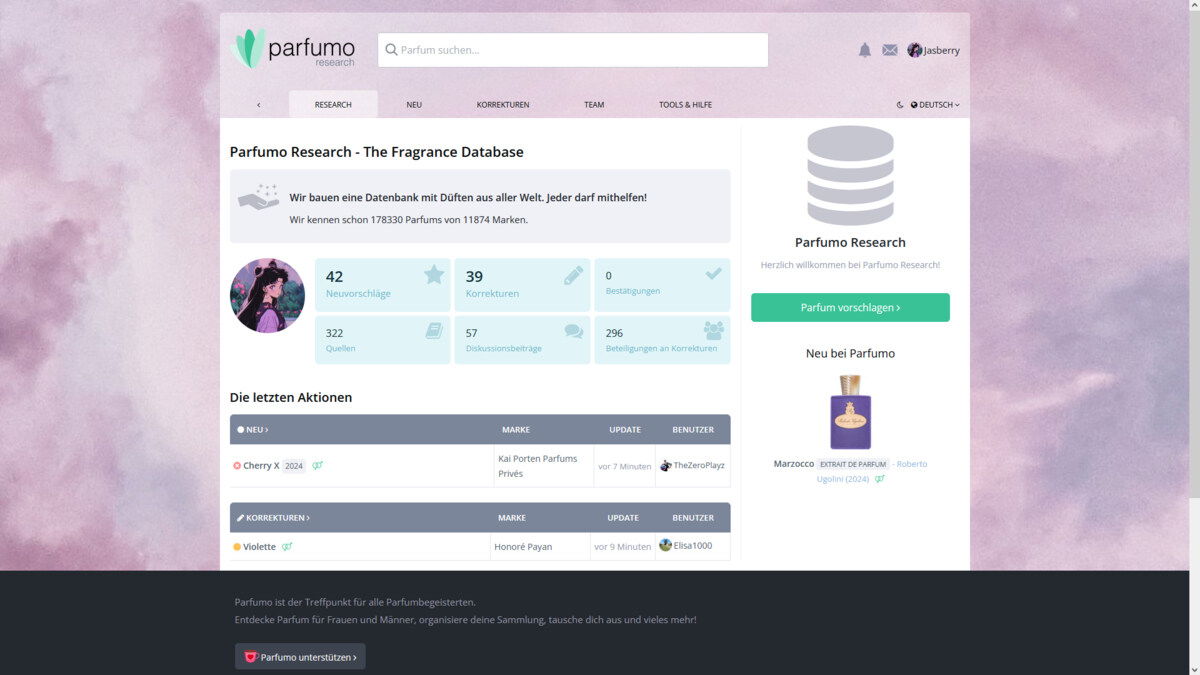Open Jasberry user profile menu
The width and height of the screenshot is (1200, 675).
click(941, 50)
